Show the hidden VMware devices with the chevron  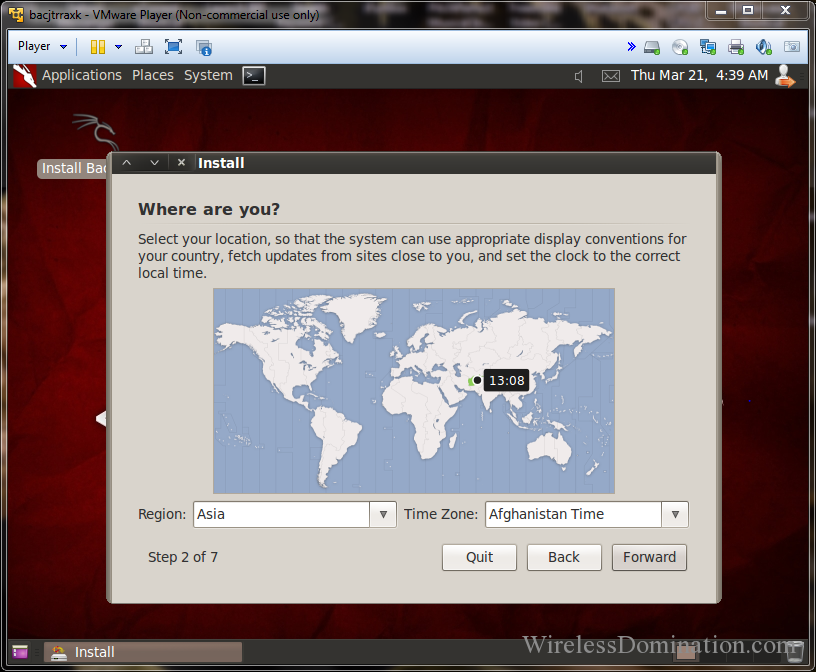(631, 47)
